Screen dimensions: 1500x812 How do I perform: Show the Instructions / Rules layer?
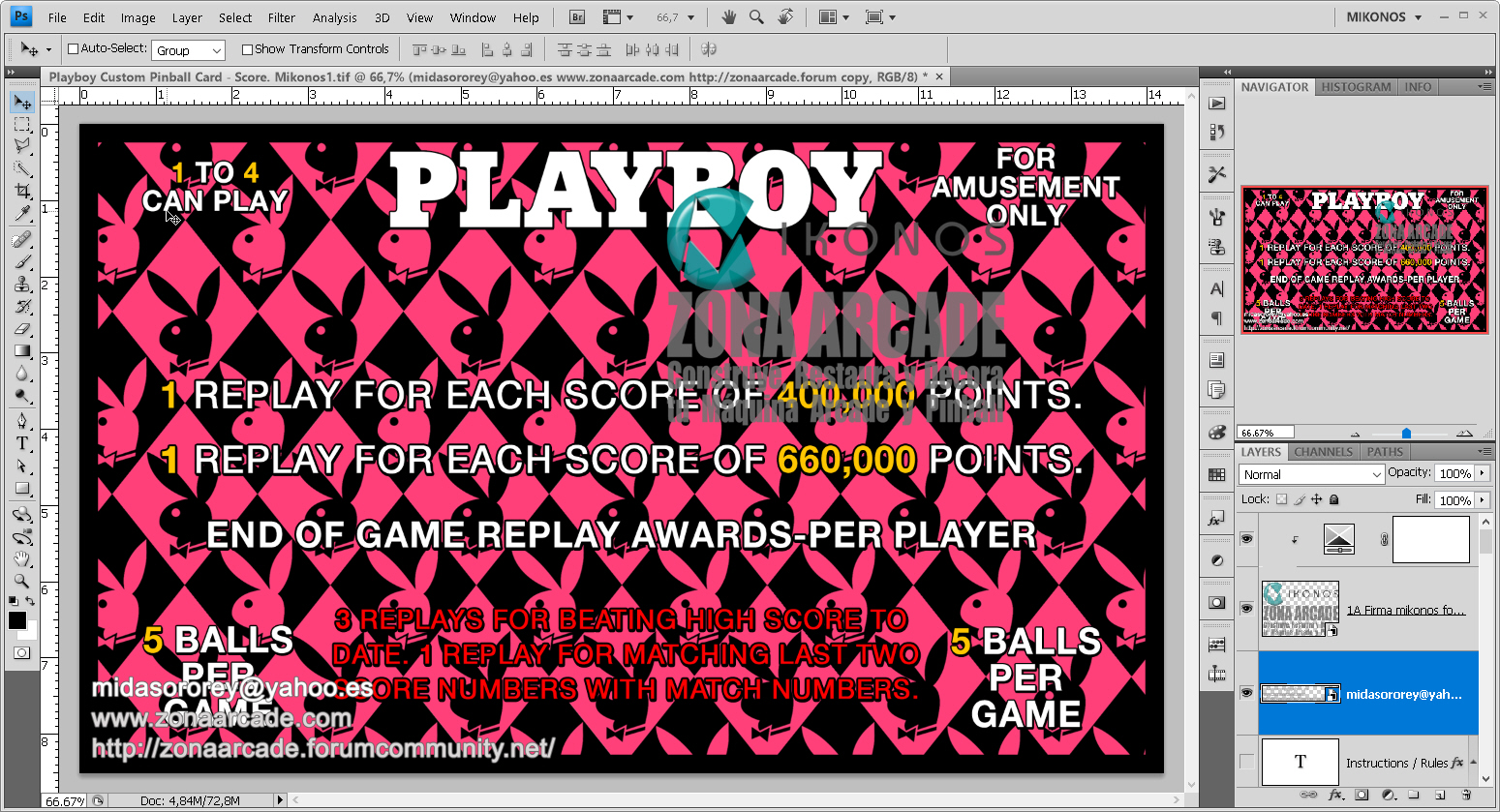(x=1247, y=763)
